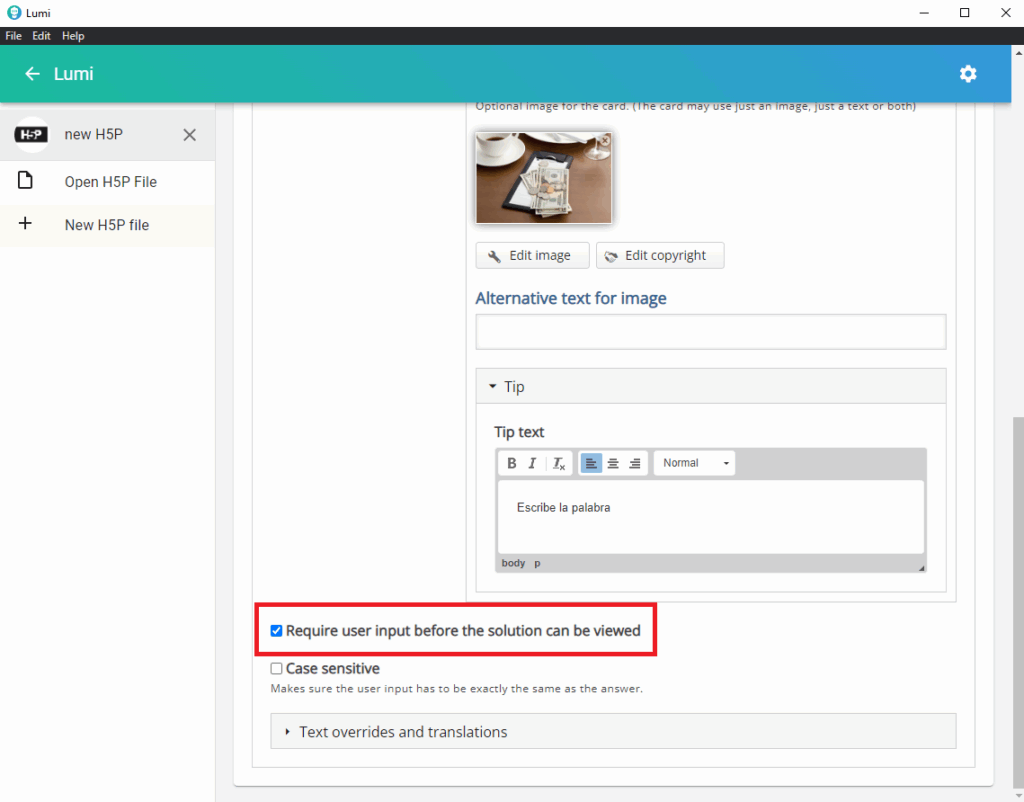Viewport: 1024px width, 802px height.
Task: Open the Help menu
Action: (73, 36)
